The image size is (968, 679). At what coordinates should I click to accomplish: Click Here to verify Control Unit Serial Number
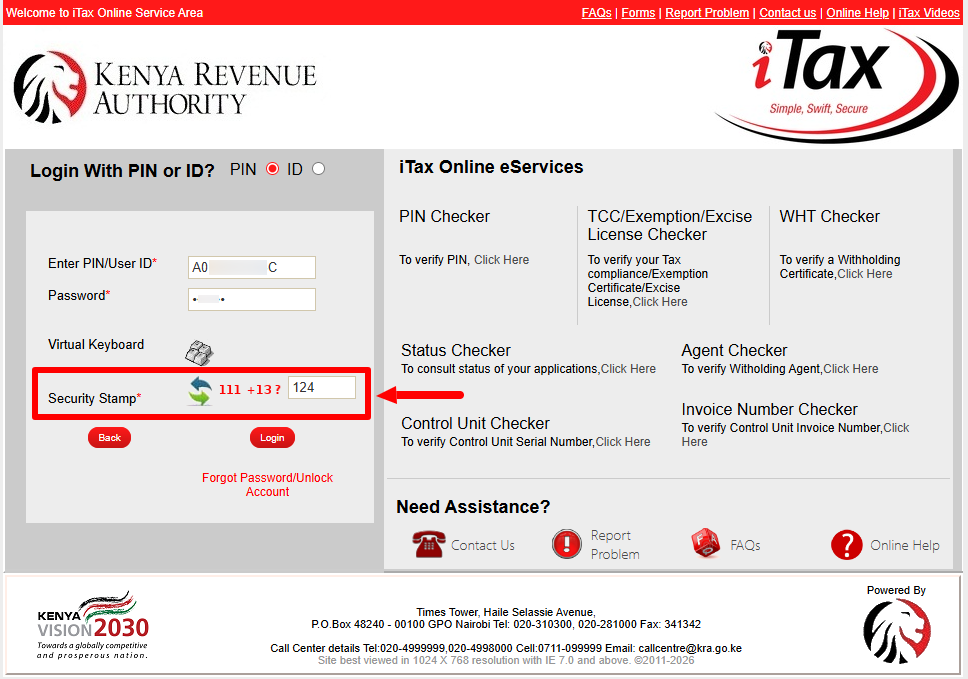tap(623, 442)
